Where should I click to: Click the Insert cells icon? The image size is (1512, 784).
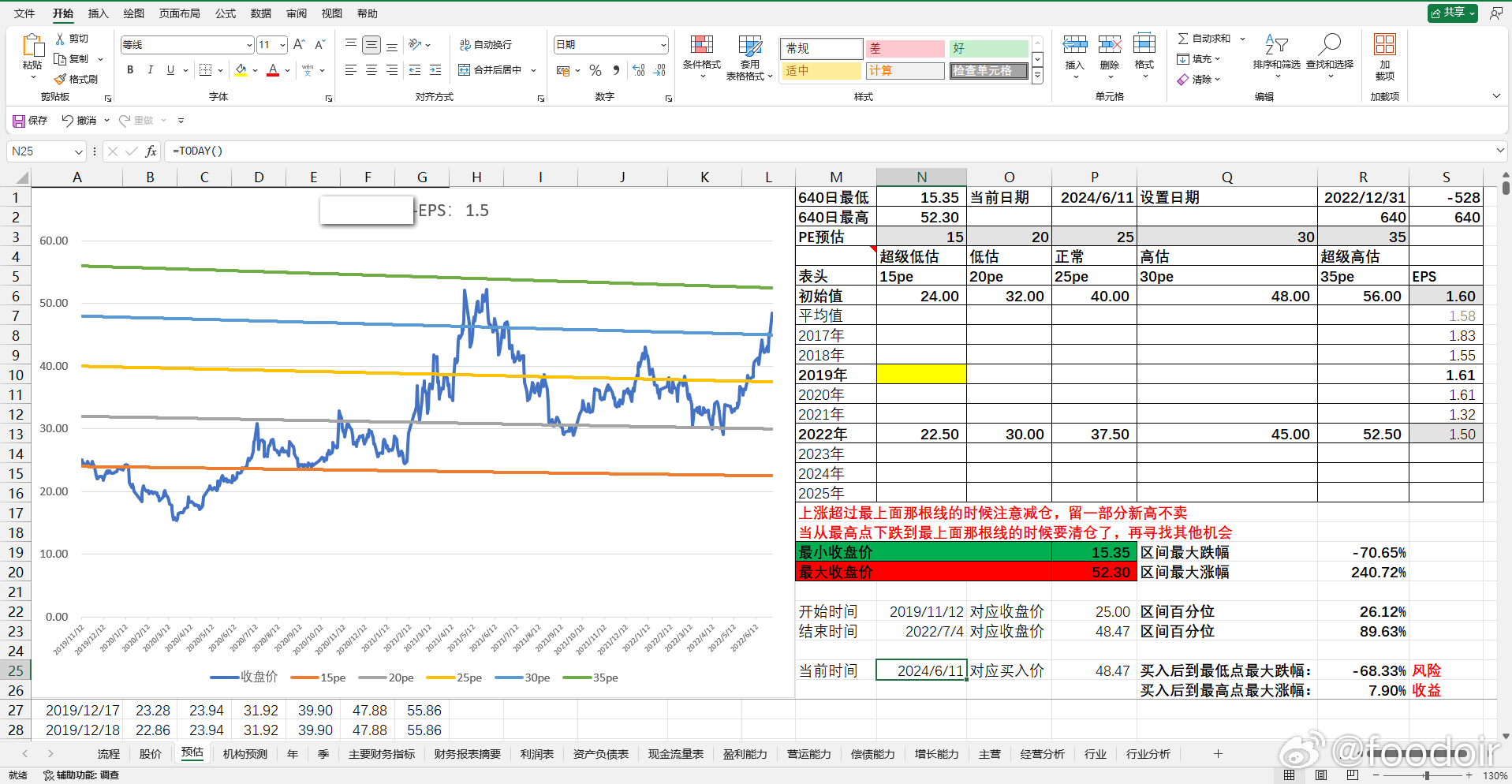[x=1075, y=45]
